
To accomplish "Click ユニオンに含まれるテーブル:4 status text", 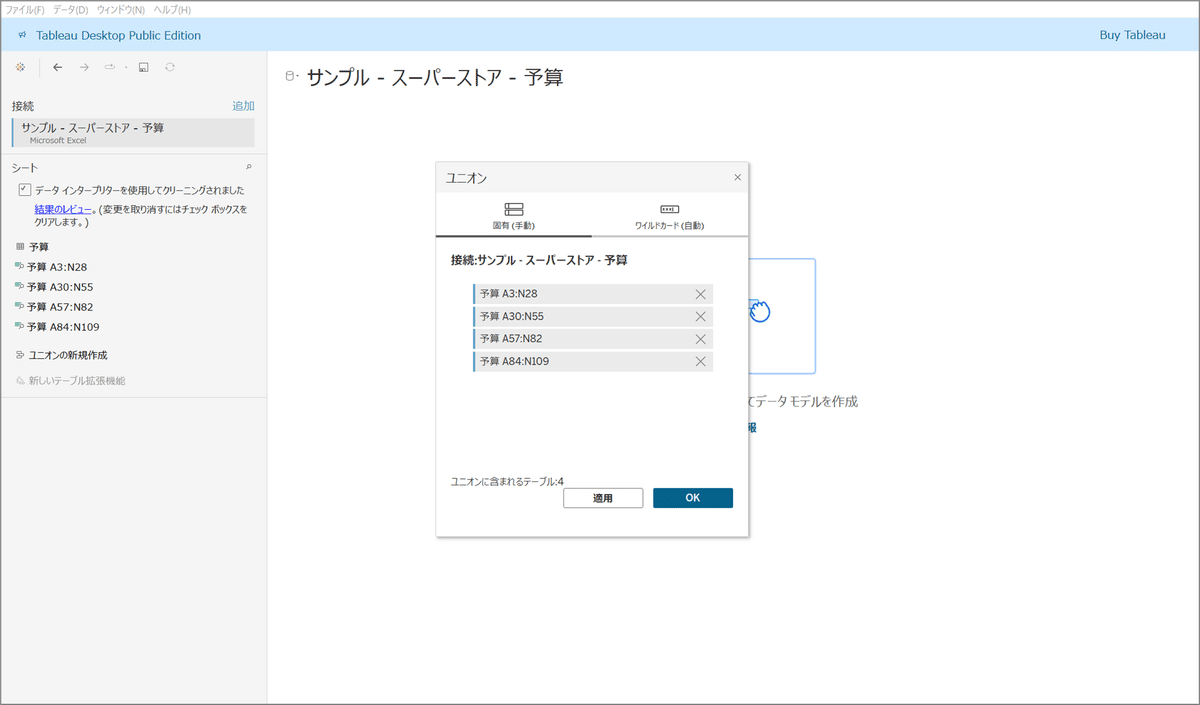I will pos(507,481).
